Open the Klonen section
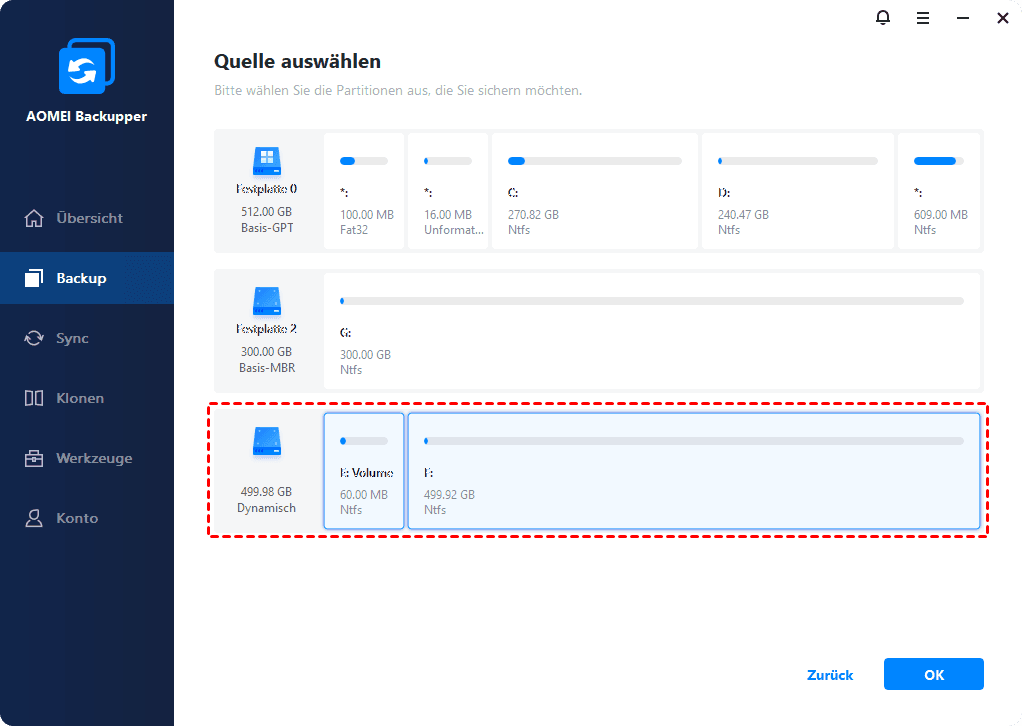The height and width of the screenshot is (726, 1022). tap(87, 398)
